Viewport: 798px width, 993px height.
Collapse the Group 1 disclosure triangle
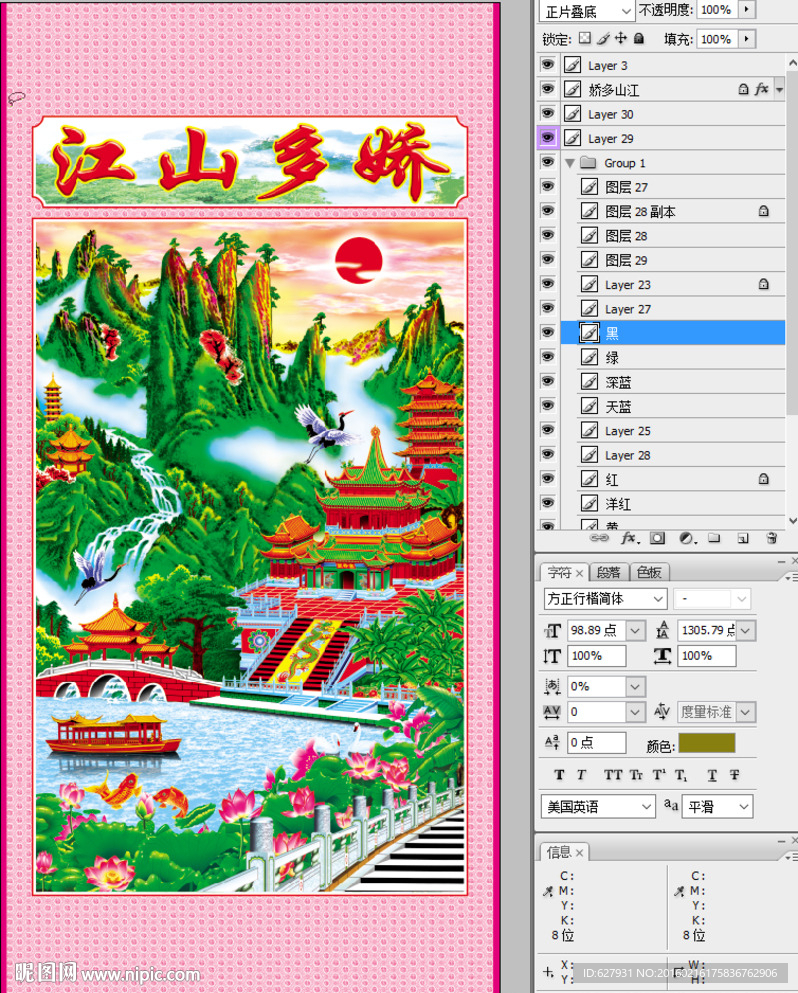pyautogui.click(x=569, y=163)
